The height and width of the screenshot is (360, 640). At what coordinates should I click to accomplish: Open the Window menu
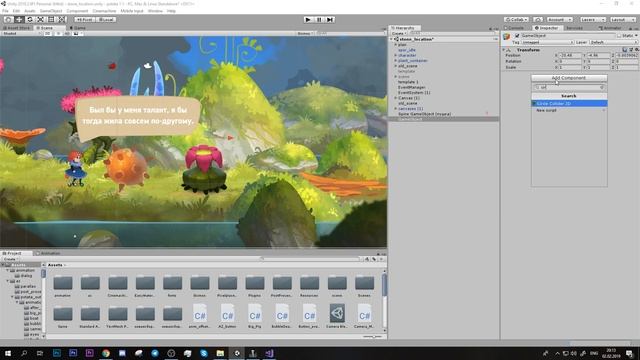pyautogui.click(x=155, y=11)
